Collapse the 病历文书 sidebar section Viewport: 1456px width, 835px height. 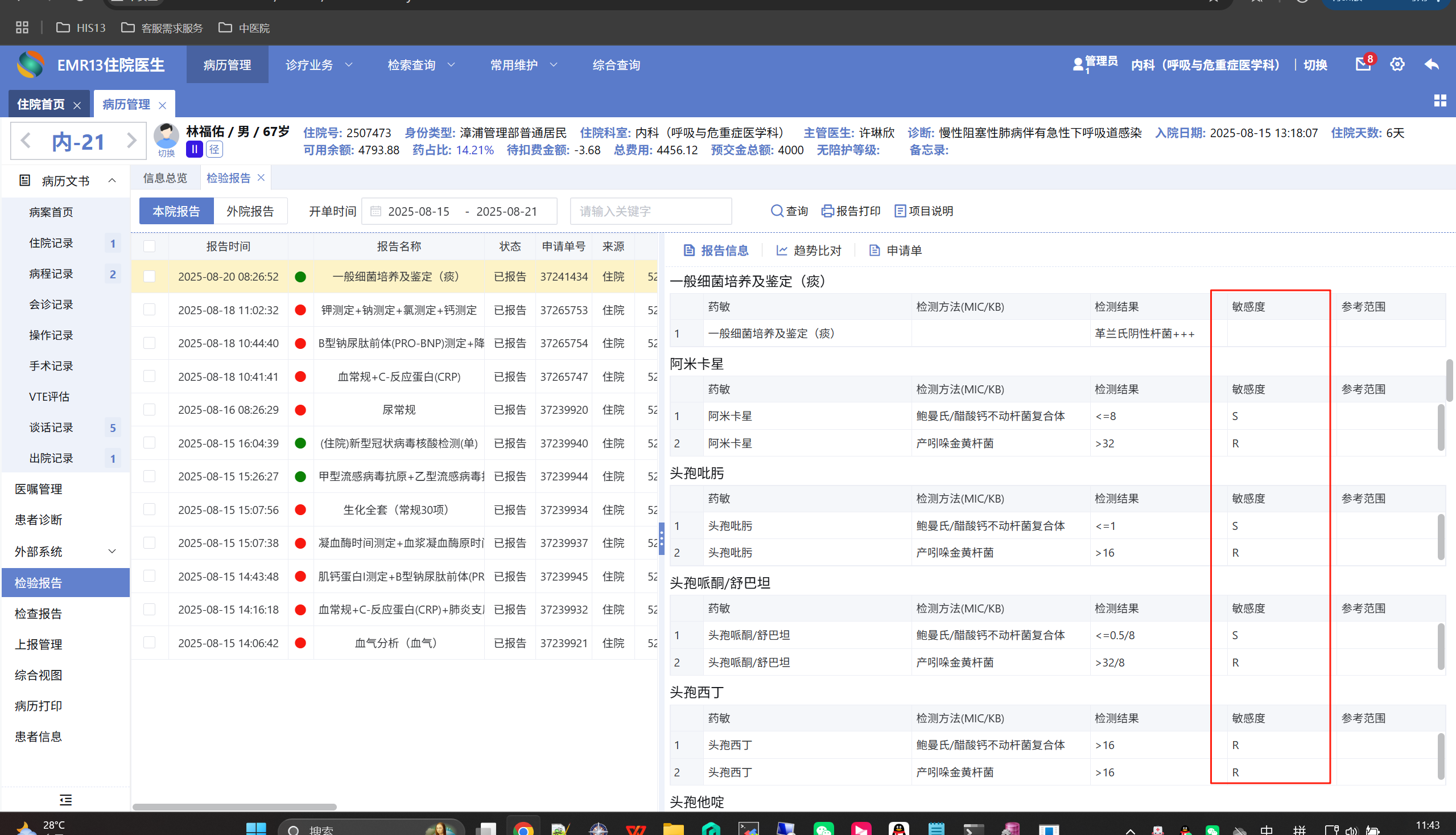tap(112, 181)
